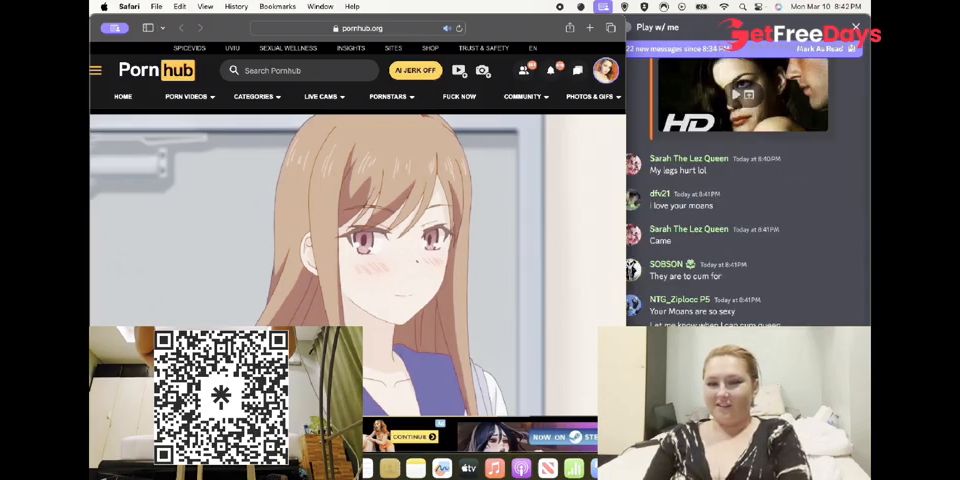
Task: Open the Trust & Safety link
Action: tap(484, 48)
